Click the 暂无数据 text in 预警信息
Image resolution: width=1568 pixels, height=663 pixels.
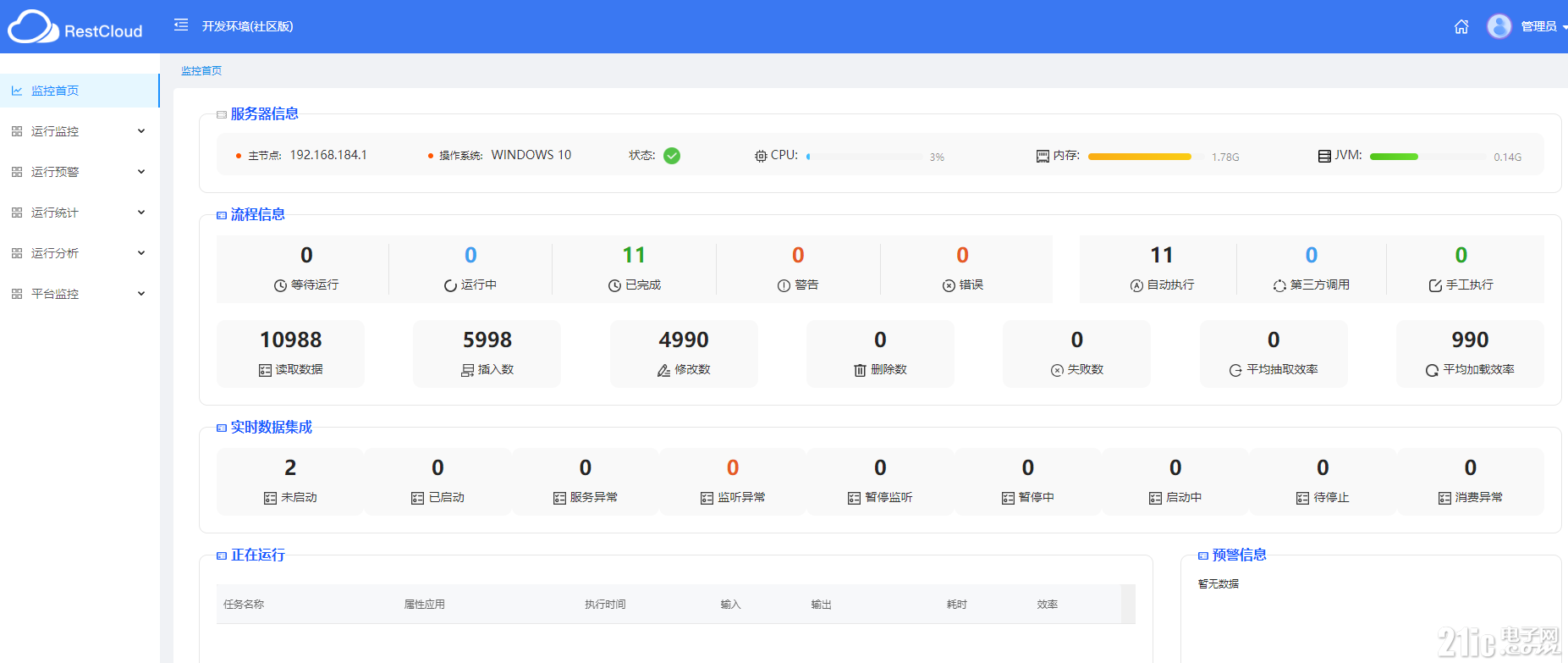click(1219, 584)
